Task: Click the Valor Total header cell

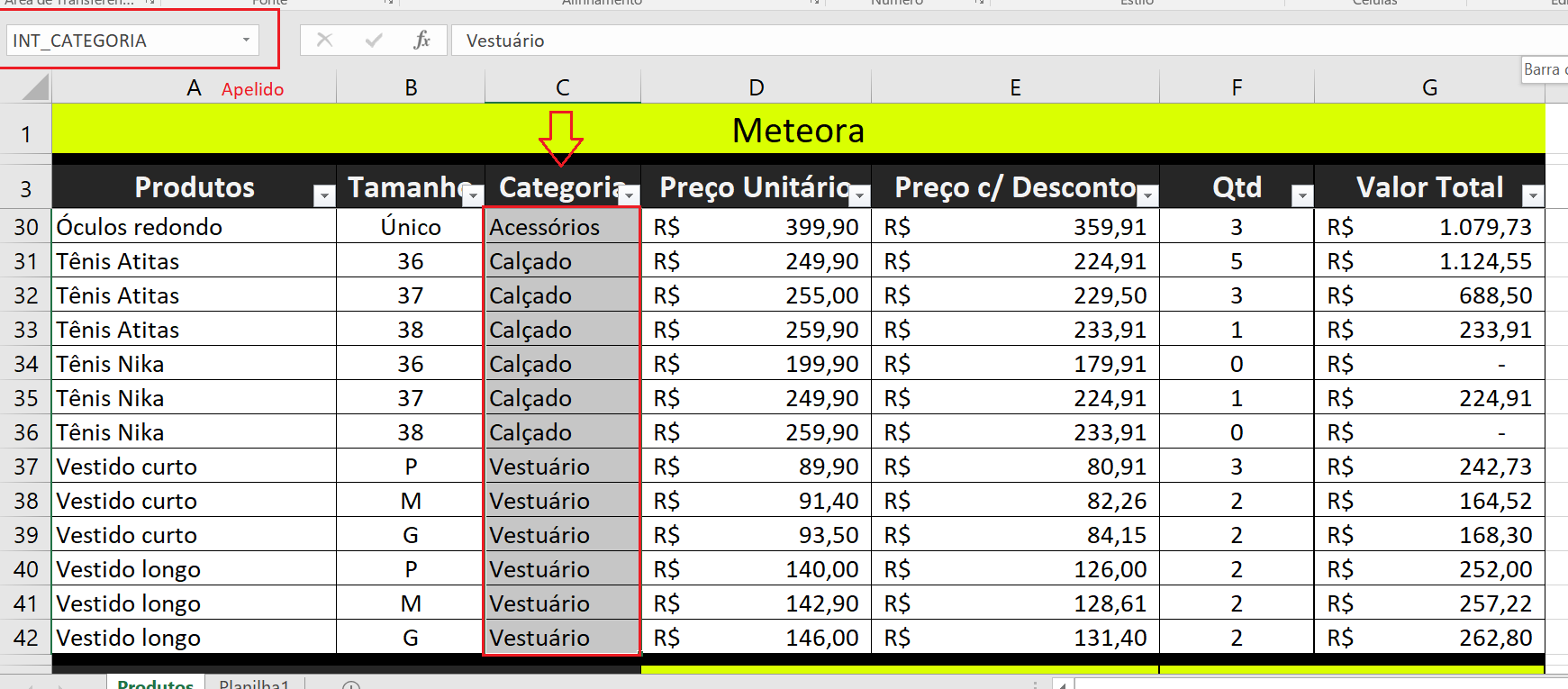Action: click(x=1429, y=187)
